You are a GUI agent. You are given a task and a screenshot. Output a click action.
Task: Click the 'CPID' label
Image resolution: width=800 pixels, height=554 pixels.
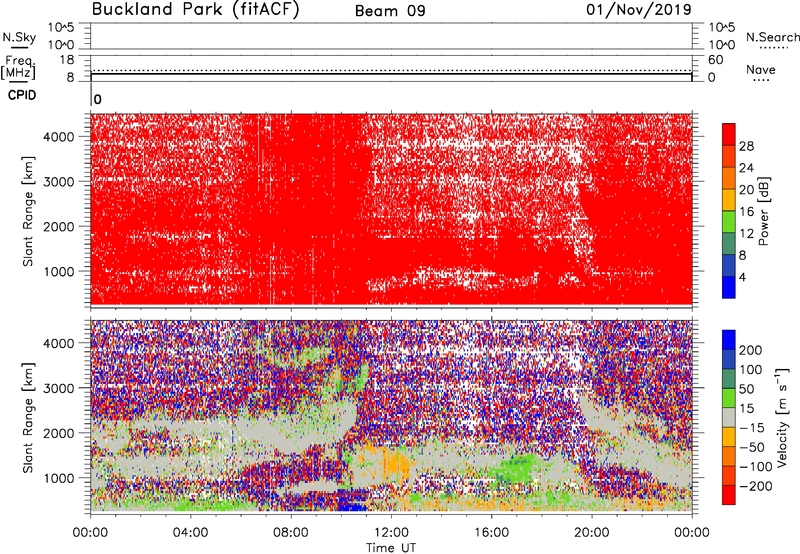[x=22, y=95]
